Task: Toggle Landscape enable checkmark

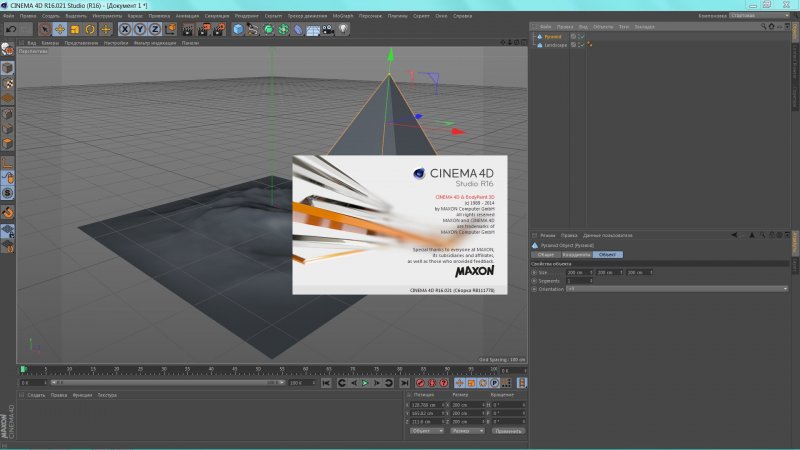Action: [582, 45]
